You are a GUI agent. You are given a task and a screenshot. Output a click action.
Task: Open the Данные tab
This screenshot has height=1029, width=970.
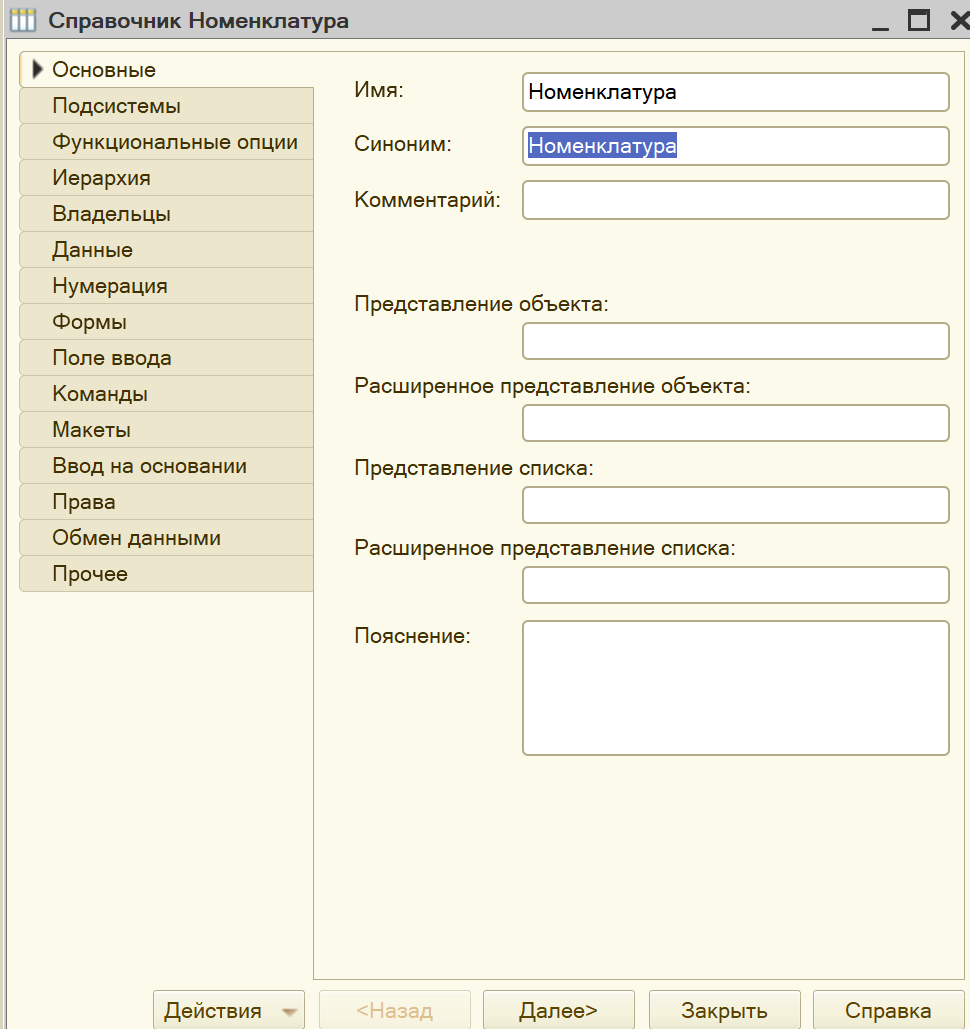[167, 250]
